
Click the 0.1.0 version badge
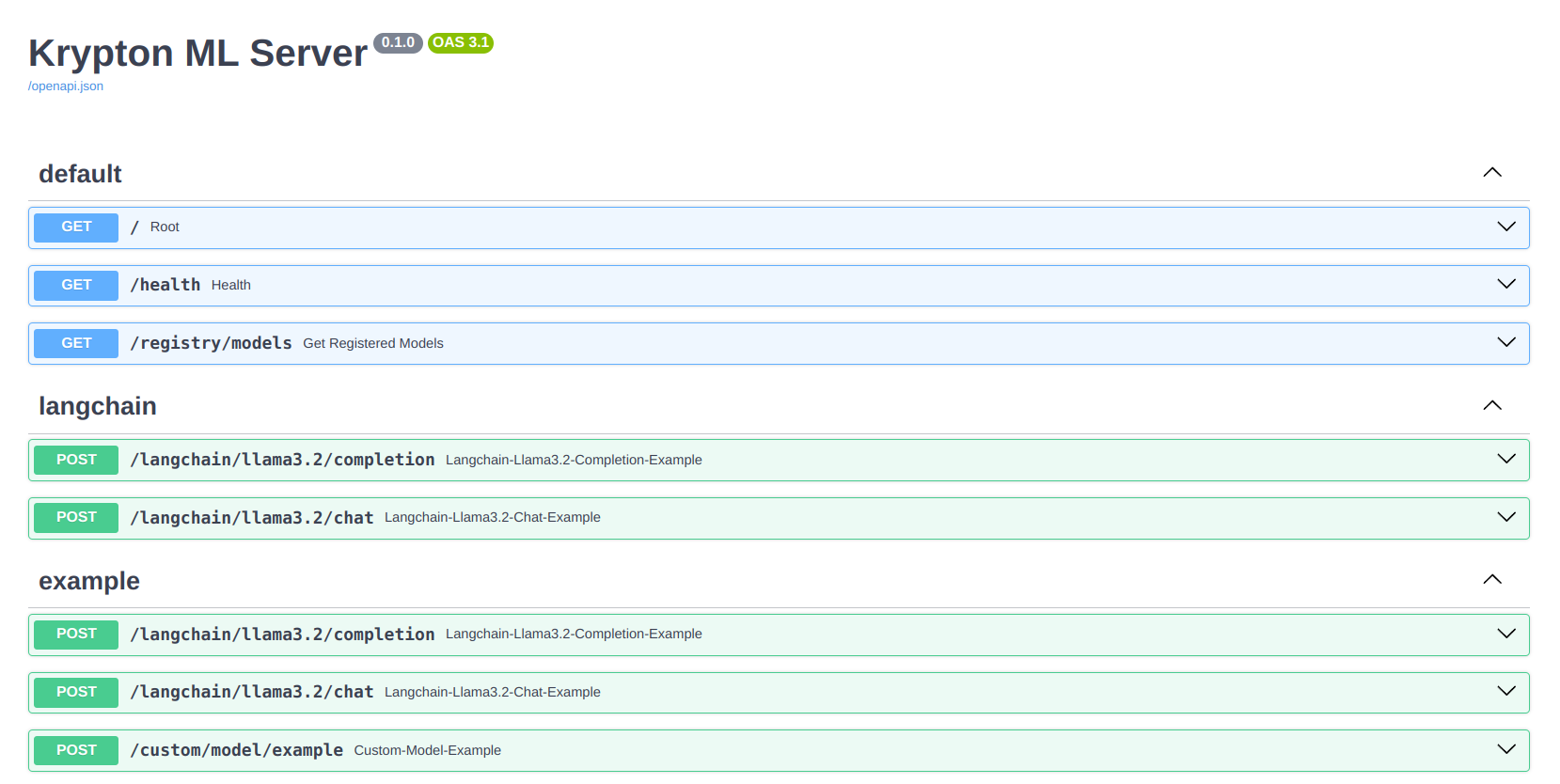pyautogui.click(x=398, y=43)
